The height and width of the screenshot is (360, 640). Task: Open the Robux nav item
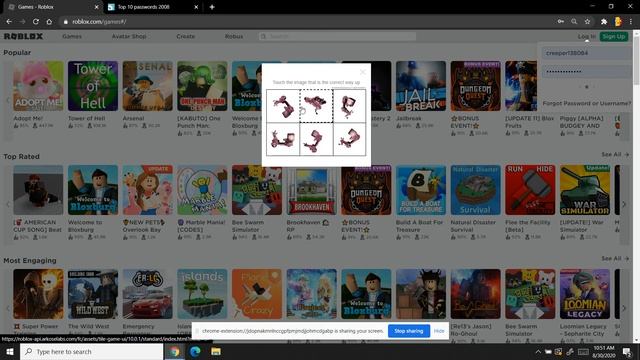pyautogui.click(x=234, y=36)
